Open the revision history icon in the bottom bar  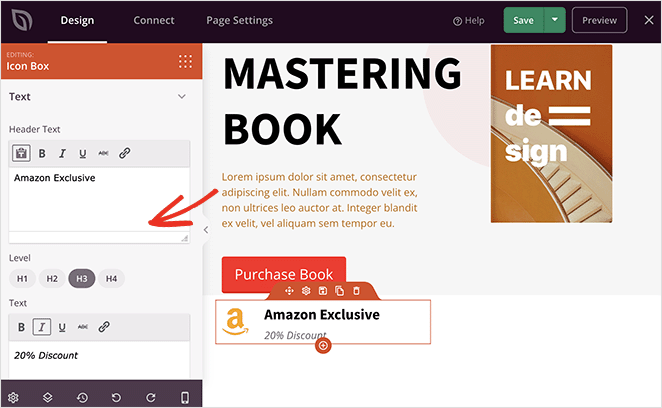(x=82, y=397)
